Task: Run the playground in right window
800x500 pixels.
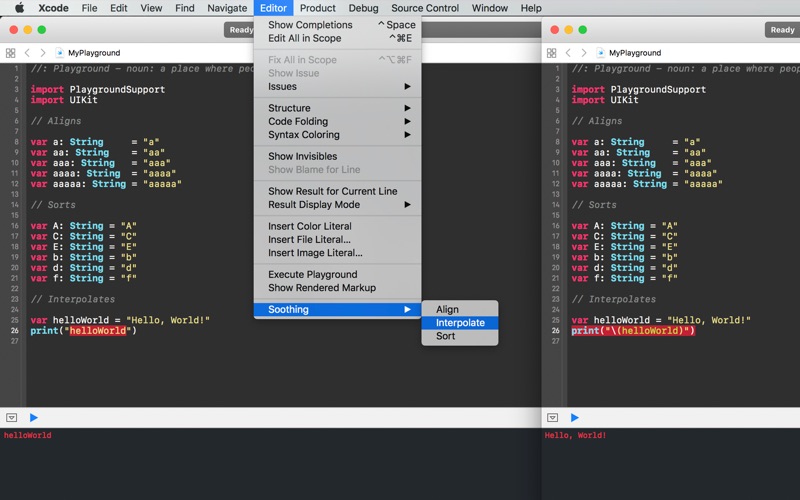Action: click(x=574, y=417)
